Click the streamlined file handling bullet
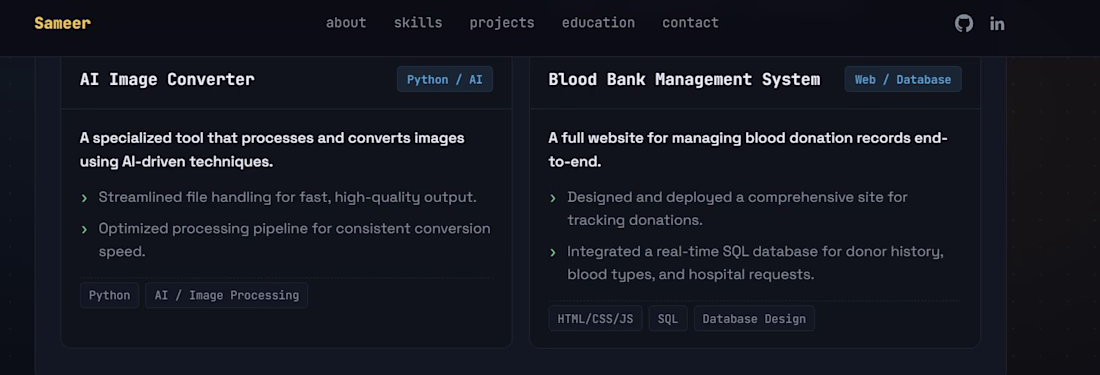 click(288, 197)
